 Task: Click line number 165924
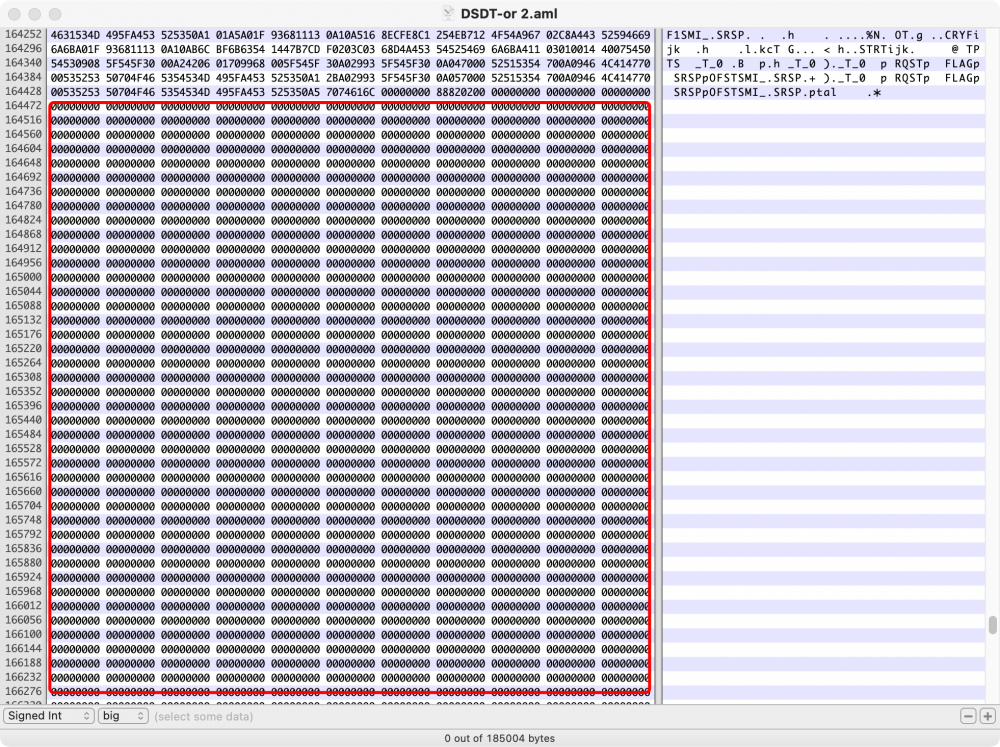point(24,577)
